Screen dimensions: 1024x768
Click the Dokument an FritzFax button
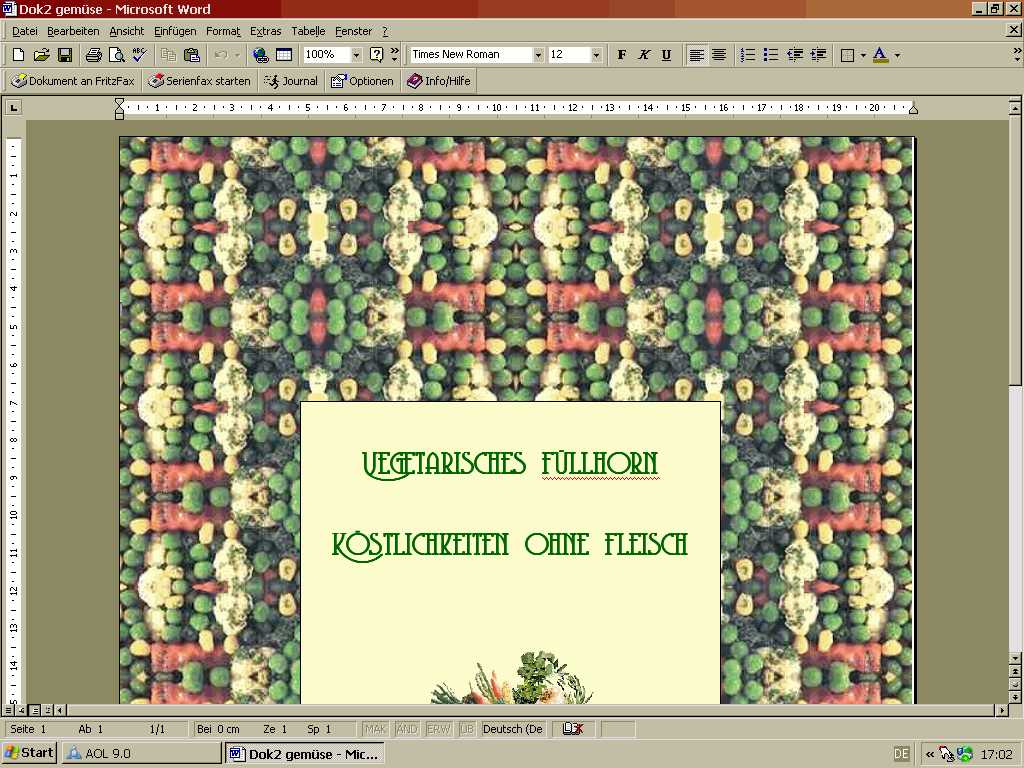73,81
